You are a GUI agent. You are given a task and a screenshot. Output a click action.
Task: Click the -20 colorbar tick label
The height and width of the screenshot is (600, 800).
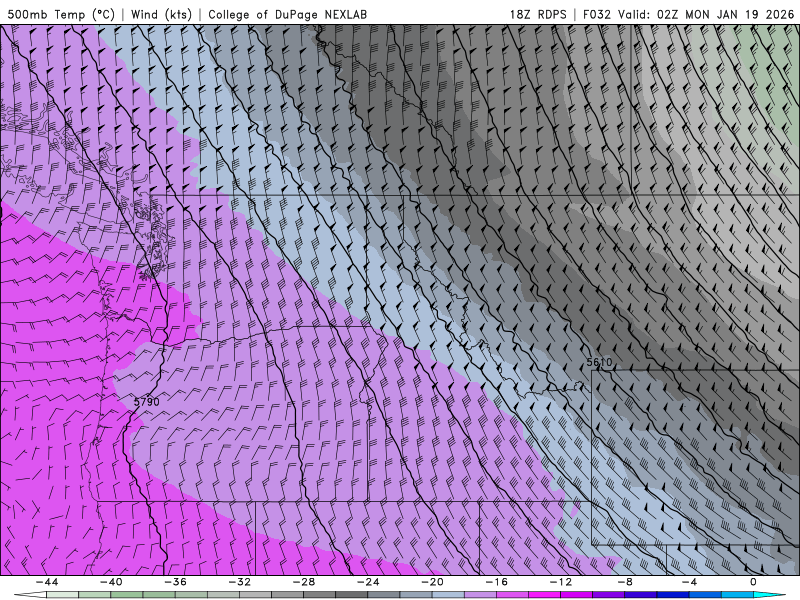coord(433,582)
